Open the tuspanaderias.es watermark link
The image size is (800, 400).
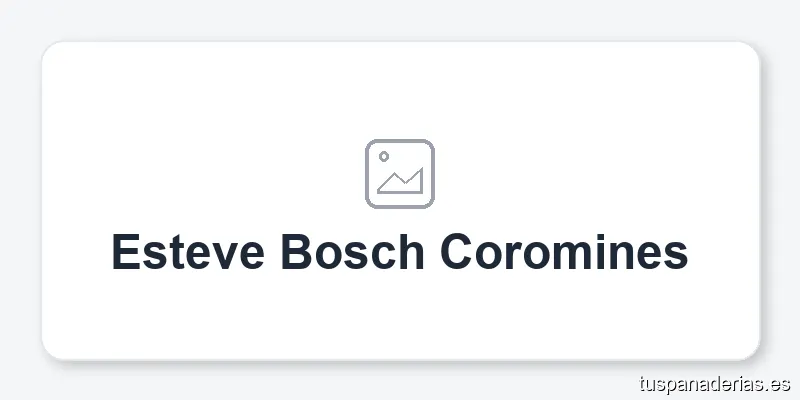(x=714, y=383)
